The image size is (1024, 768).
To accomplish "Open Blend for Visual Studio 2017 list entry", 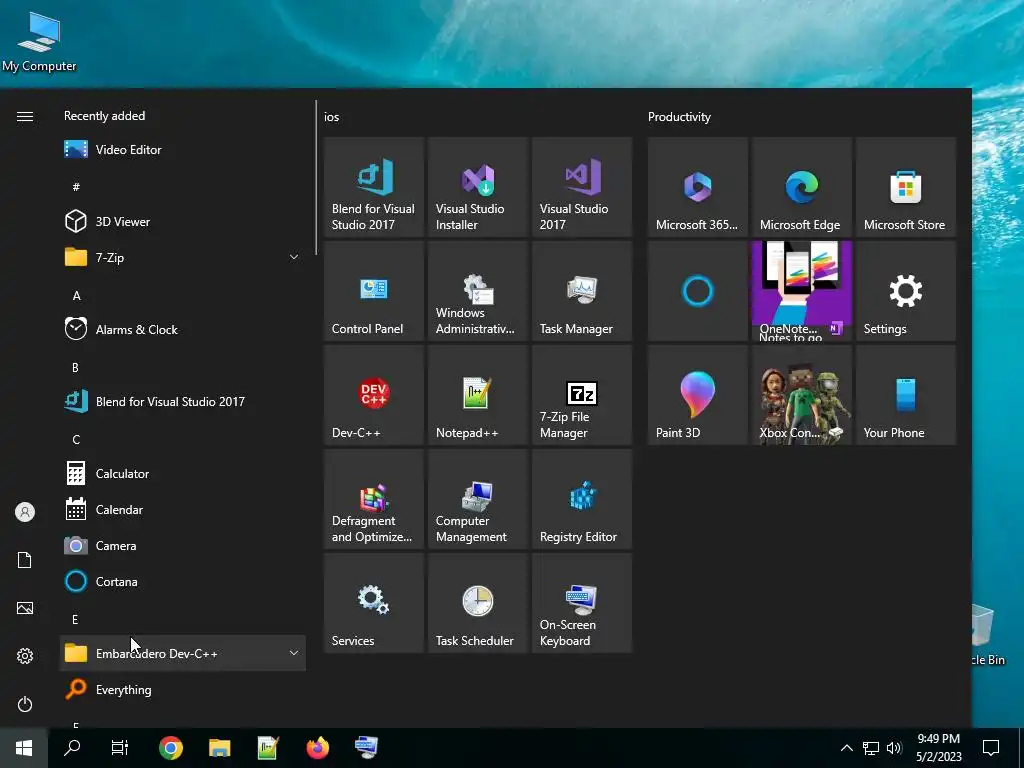I will (183, 402).
